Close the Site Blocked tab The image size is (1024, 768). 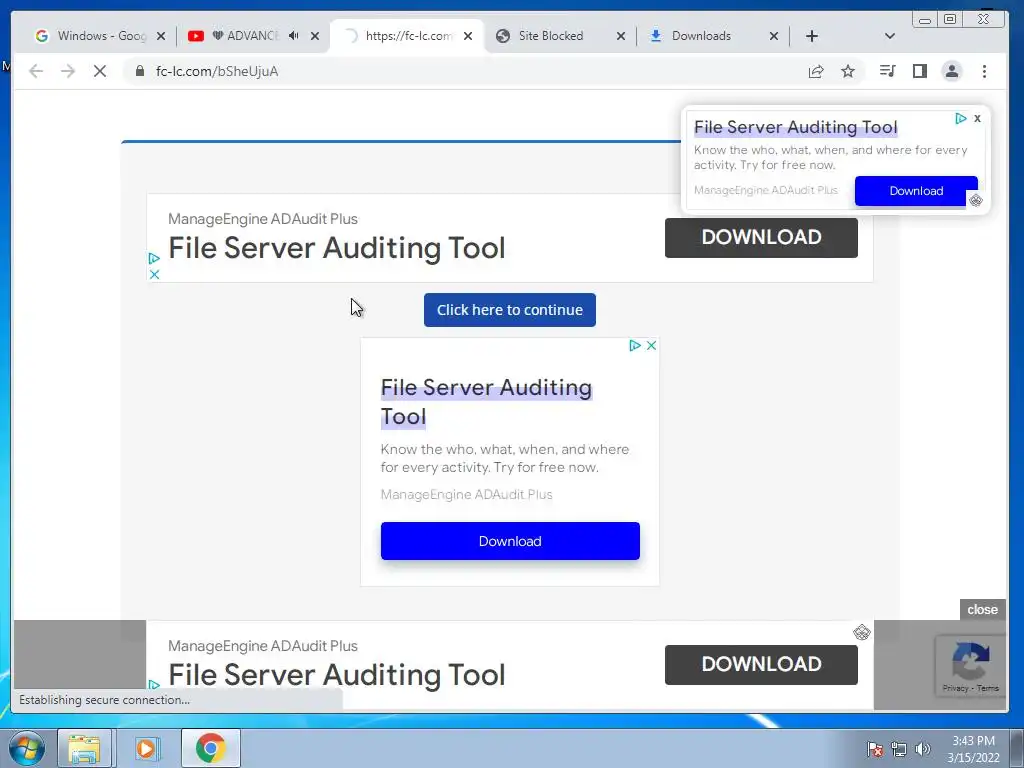[x=620, y=36]
